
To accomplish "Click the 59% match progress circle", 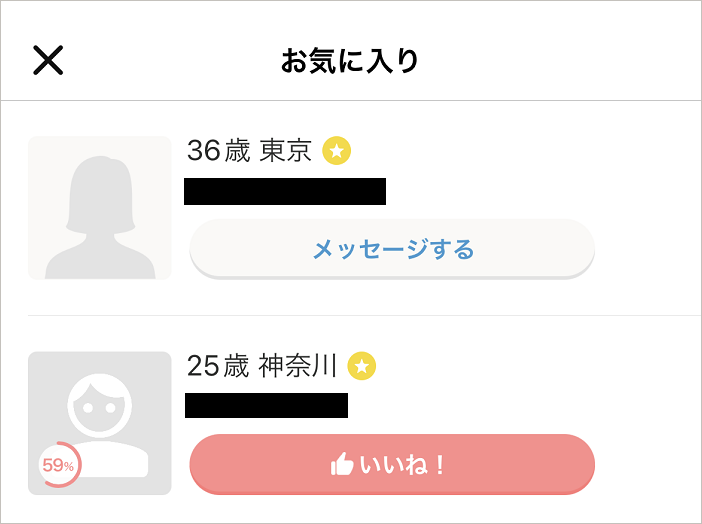I will [x=59, y=465].
